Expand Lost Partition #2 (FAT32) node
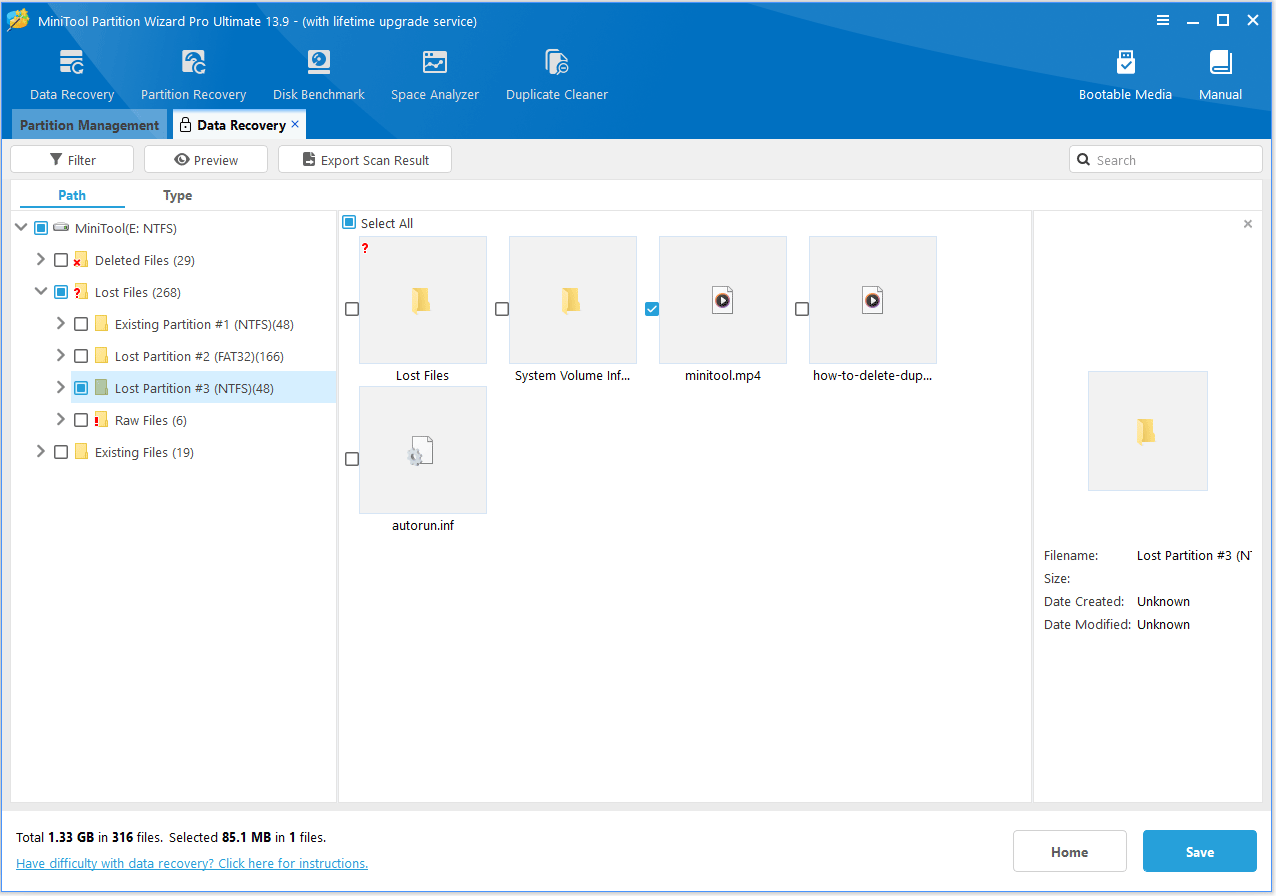 coord(61,356)
